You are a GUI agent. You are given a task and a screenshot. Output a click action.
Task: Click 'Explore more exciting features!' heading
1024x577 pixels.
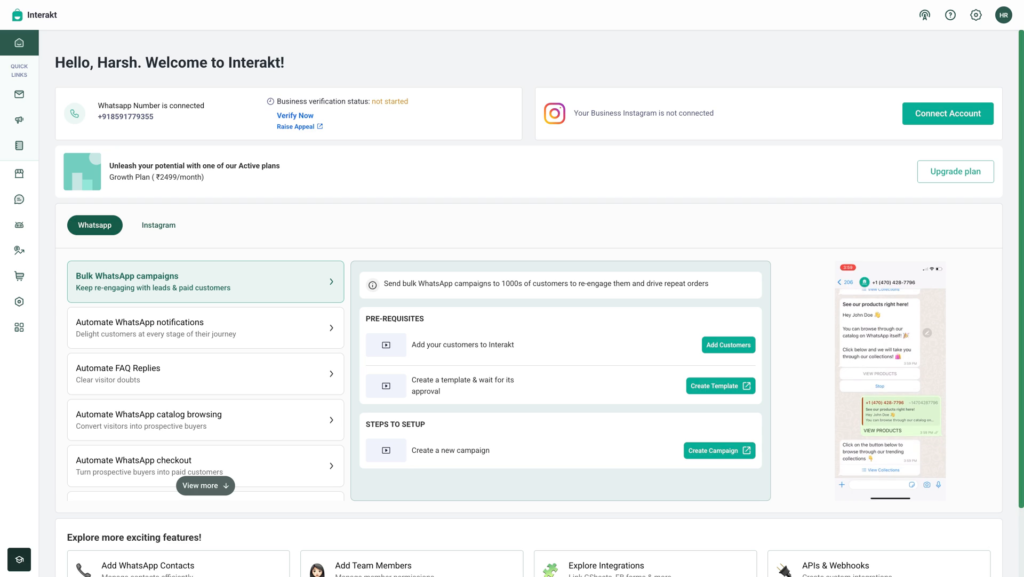pos(134,538)
